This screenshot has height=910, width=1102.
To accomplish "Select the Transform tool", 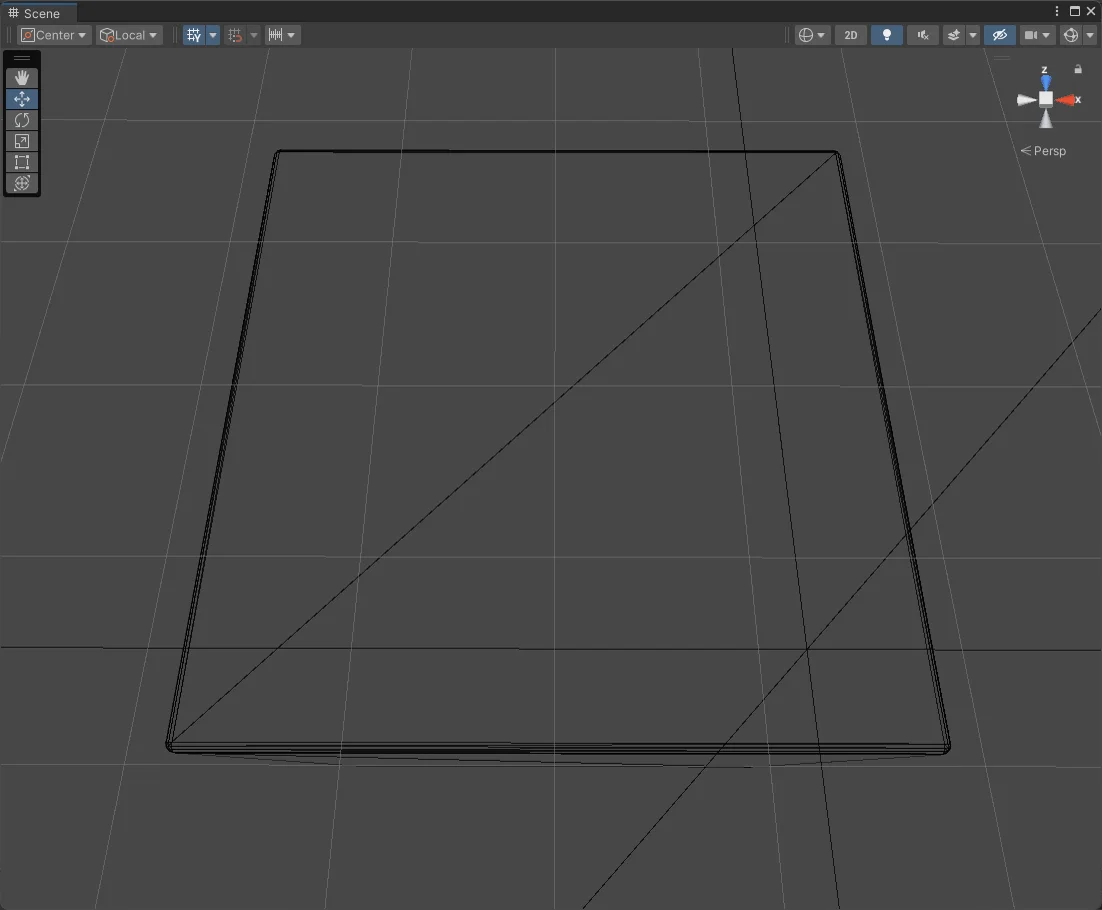I will coord(22,183).
